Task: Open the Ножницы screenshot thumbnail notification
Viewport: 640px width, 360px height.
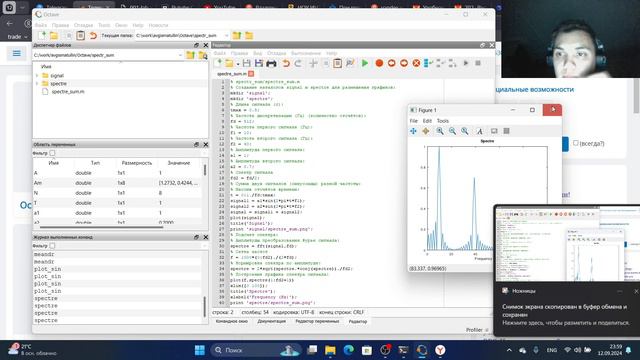Action: tap(567, 244)
